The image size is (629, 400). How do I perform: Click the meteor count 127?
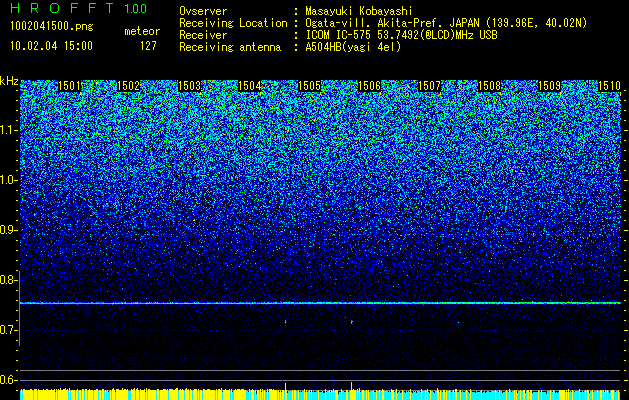(148, 46)
